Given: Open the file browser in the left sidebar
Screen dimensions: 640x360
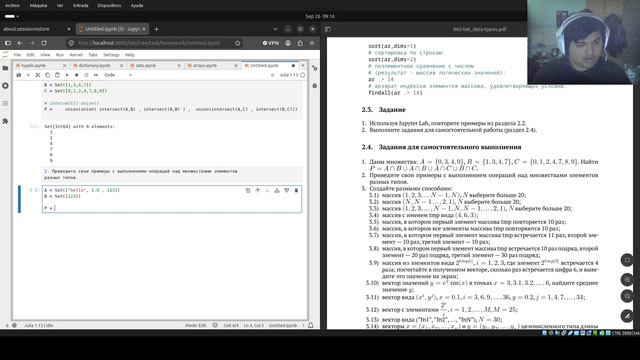Looking at the screenshot, I should tap(5, 68).
